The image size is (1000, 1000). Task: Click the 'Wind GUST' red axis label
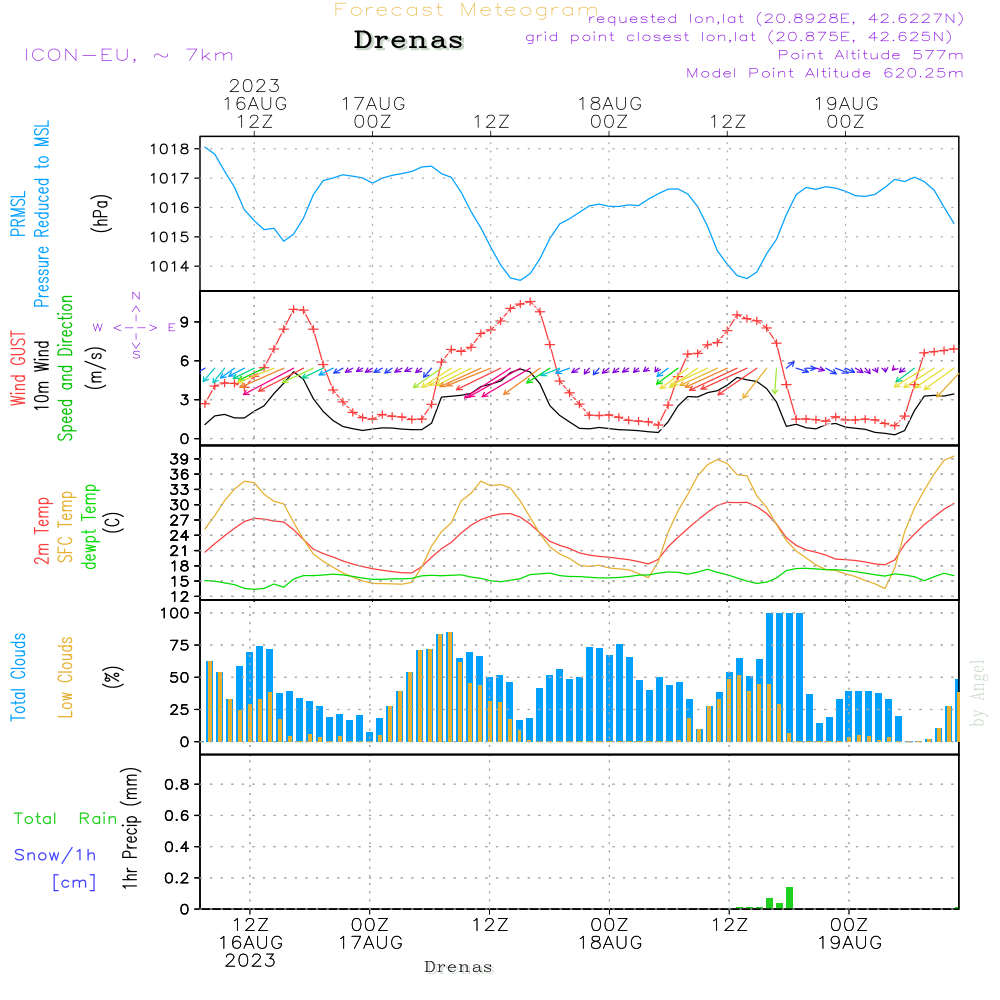point(18,368)
